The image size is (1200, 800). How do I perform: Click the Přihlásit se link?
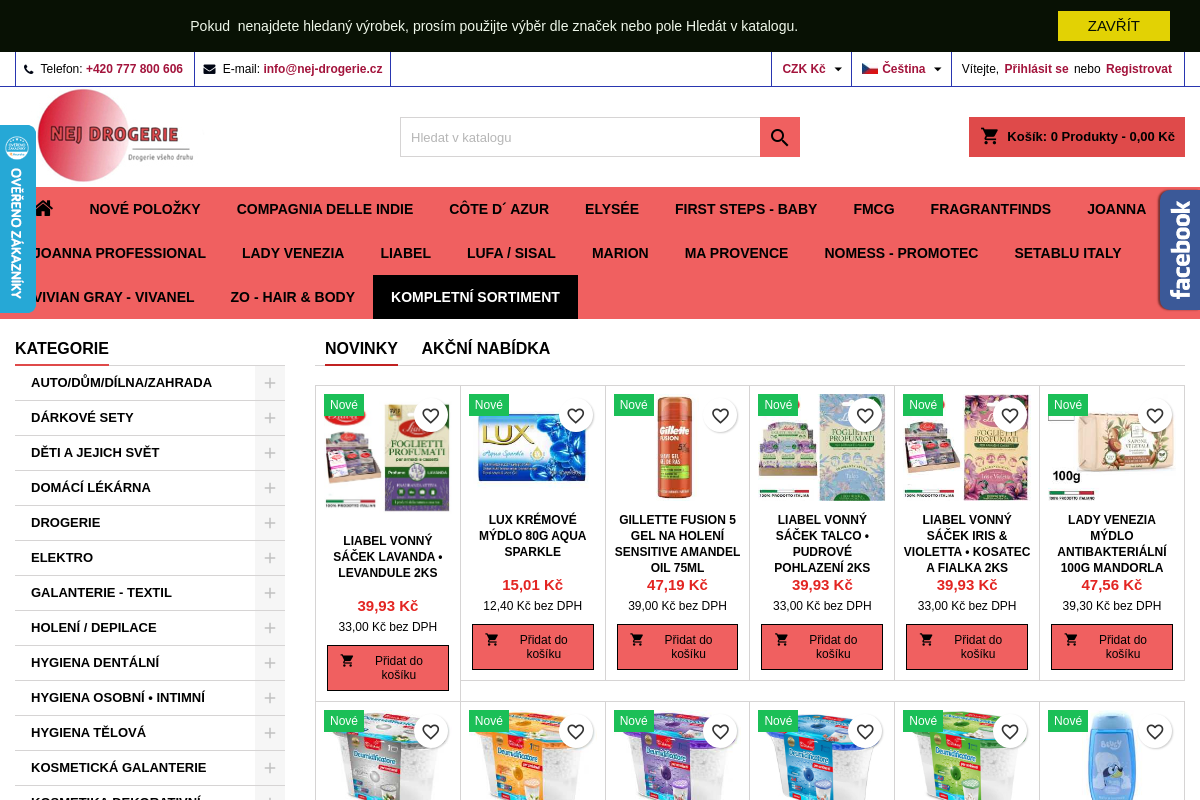(x=1036, y=69)
